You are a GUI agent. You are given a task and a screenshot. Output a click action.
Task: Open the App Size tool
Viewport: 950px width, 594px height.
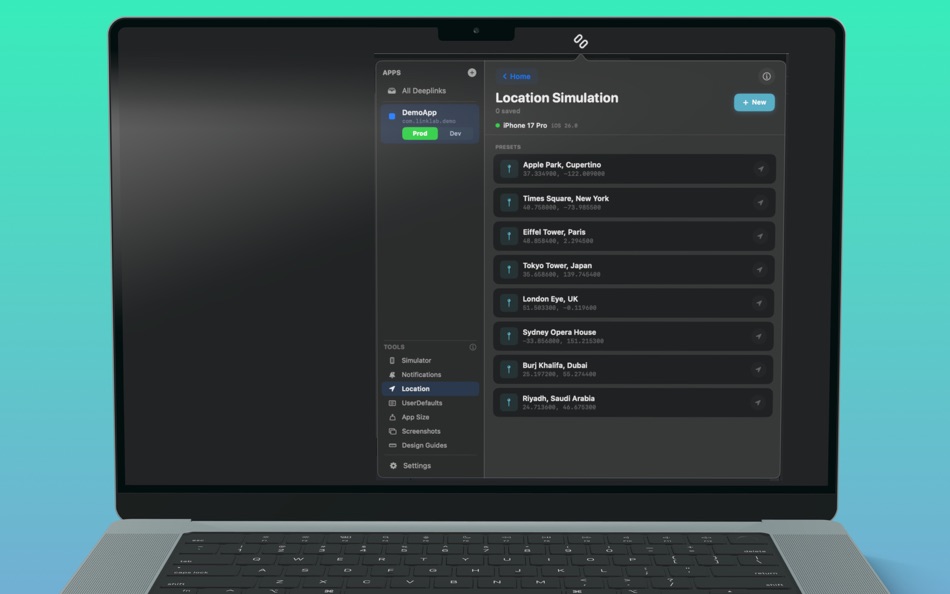pyautogui.click(x=414, y=417)
